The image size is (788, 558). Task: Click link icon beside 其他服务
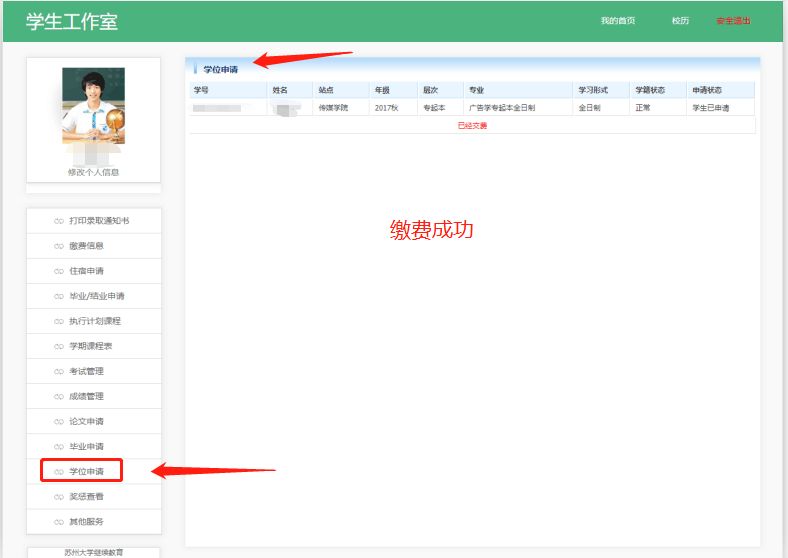[x=59, y=521]
